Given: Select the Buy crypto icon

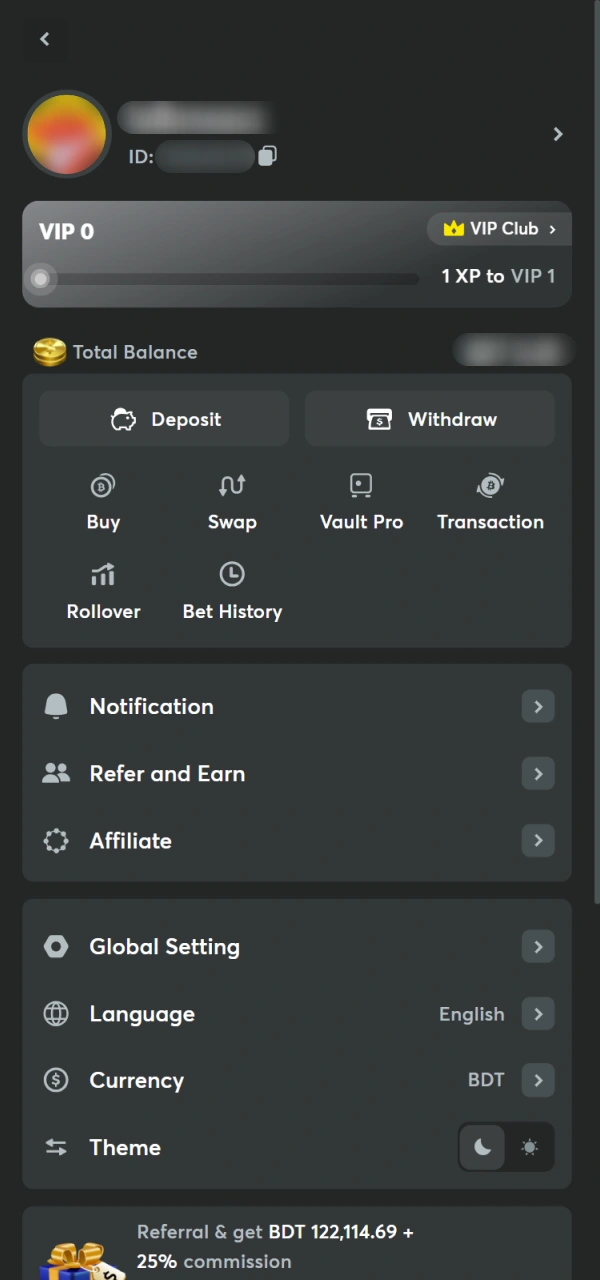Looking at the screenshot, I should (103, 486).
